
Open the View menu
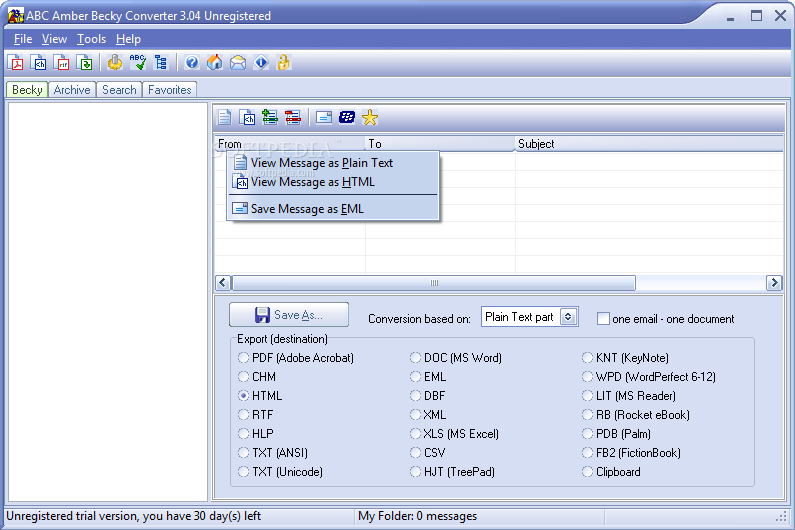[x=54, y=39]
